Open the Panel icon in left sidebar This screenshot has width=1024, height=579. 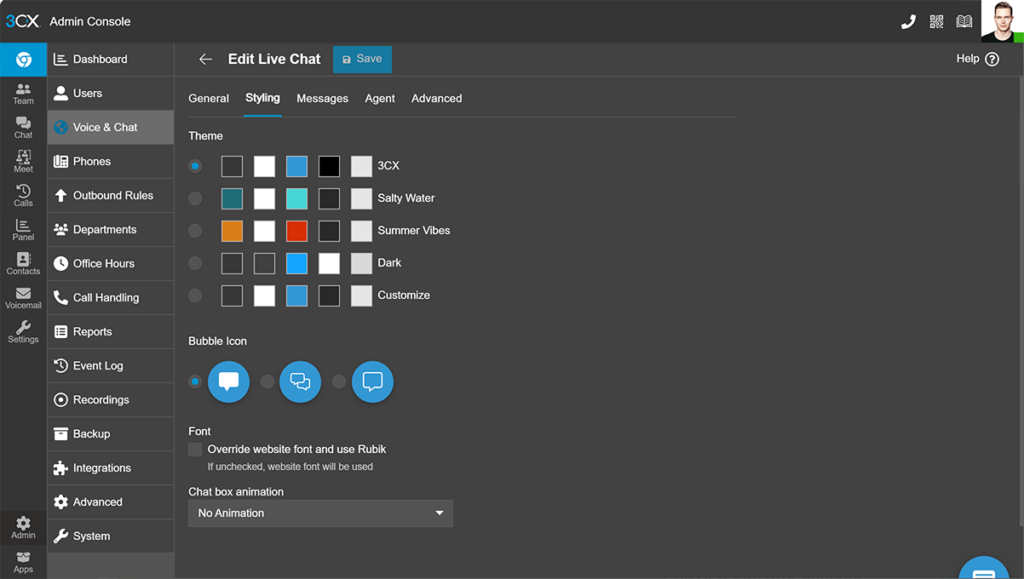click(x=23, y=230)
